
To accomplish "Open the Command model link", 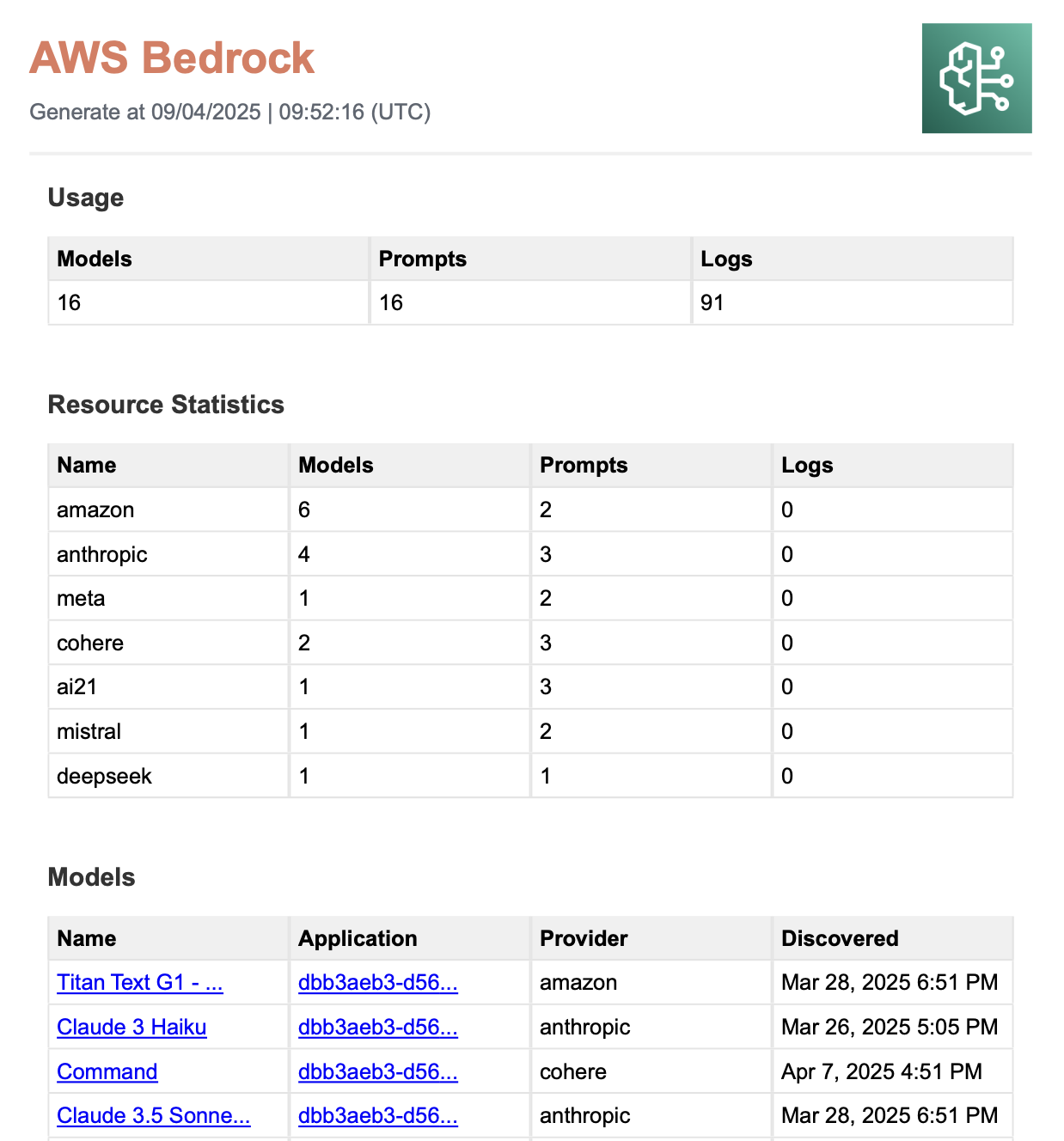I will point(107,1071).
